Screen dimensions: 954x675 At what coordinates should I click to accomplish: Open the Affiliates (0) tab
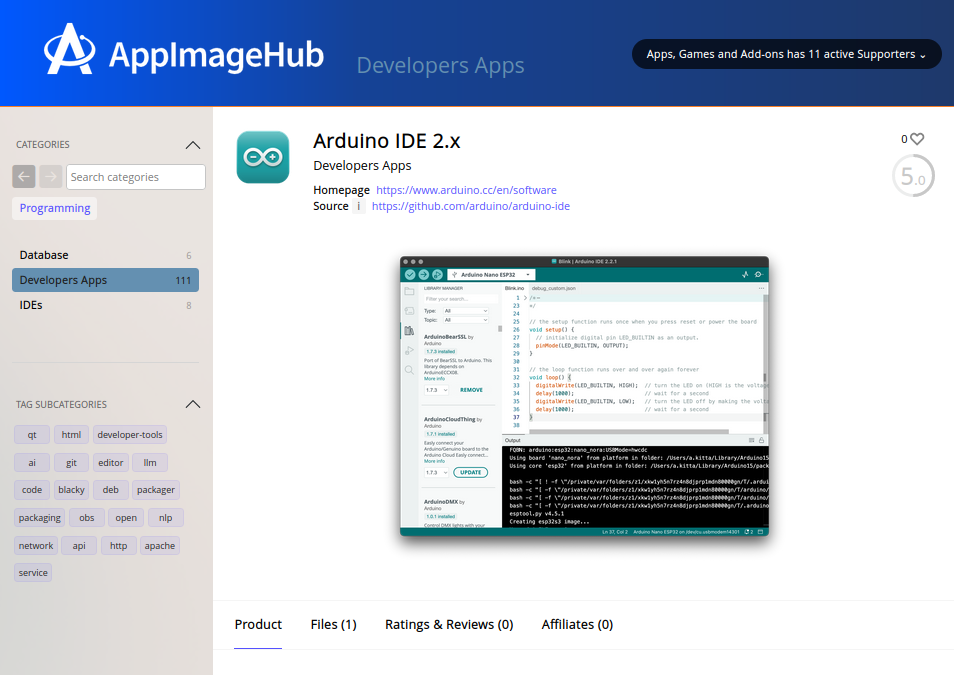point(577,624)
